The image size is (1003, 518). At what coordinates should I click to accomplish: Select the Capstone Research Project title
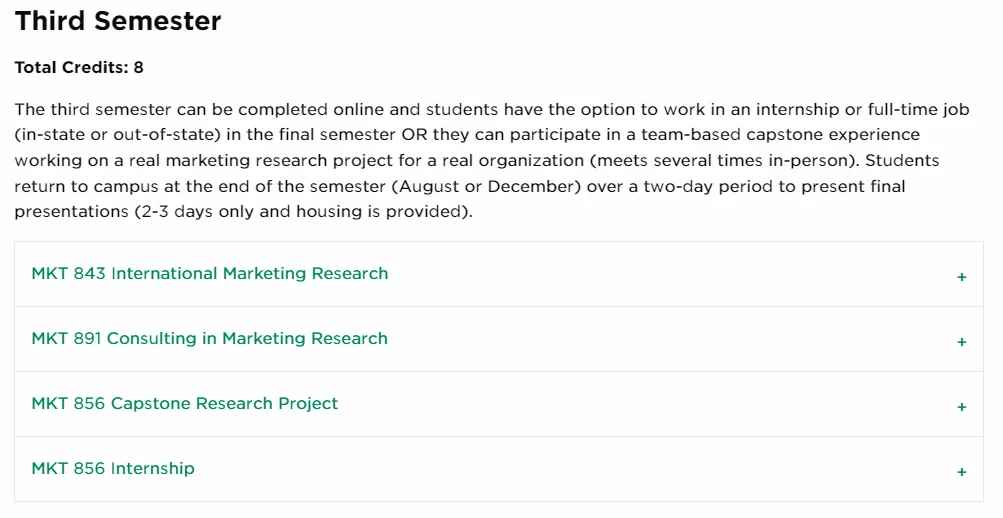coord(224,404)
